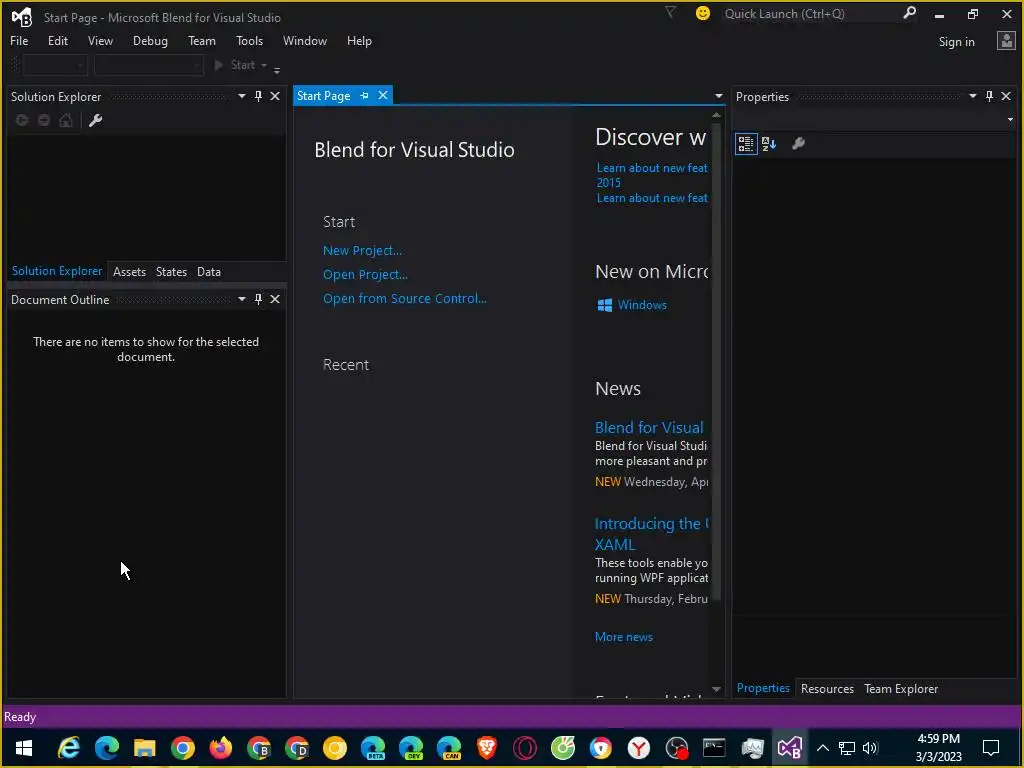The image size is (1024, 768).
Task: Click the Start Page scroll down arrow
Action: (716, 690)
